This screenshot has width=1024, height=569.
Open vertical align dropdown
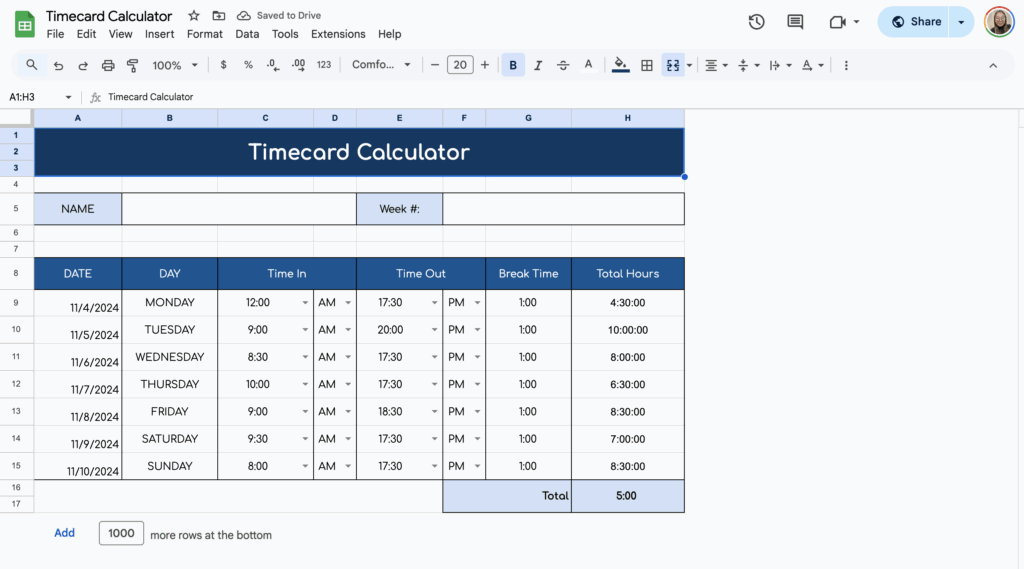tap(748, 65)
